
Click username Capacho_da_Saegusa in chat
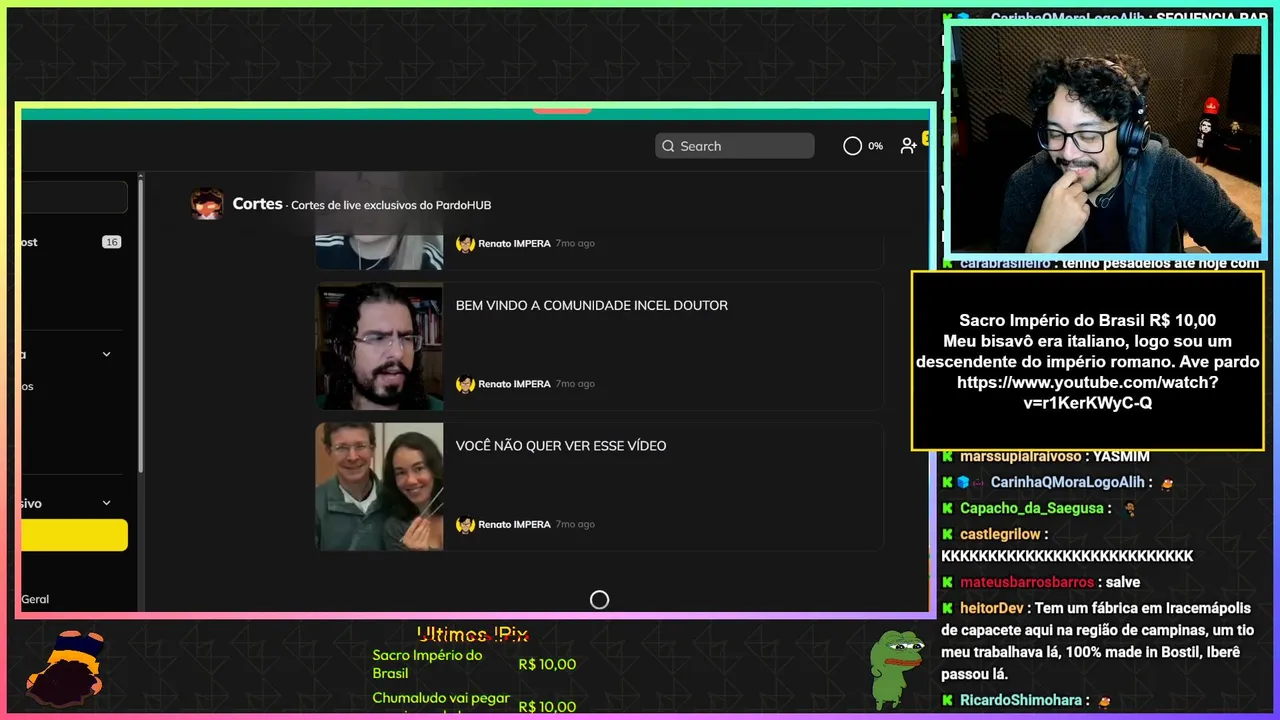1032,508
